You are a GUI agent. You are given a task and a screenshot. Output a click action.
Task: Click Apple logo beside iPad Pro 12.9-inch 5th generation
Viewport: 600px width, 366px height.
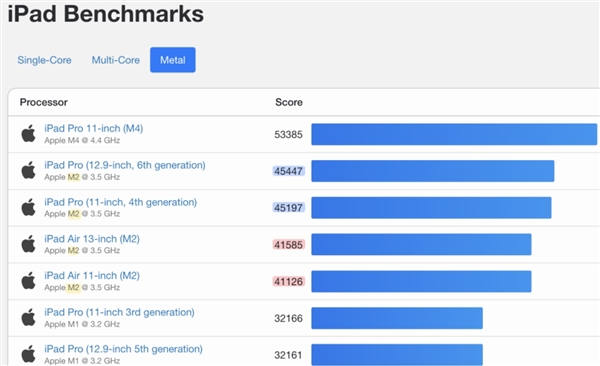(28, 354)
